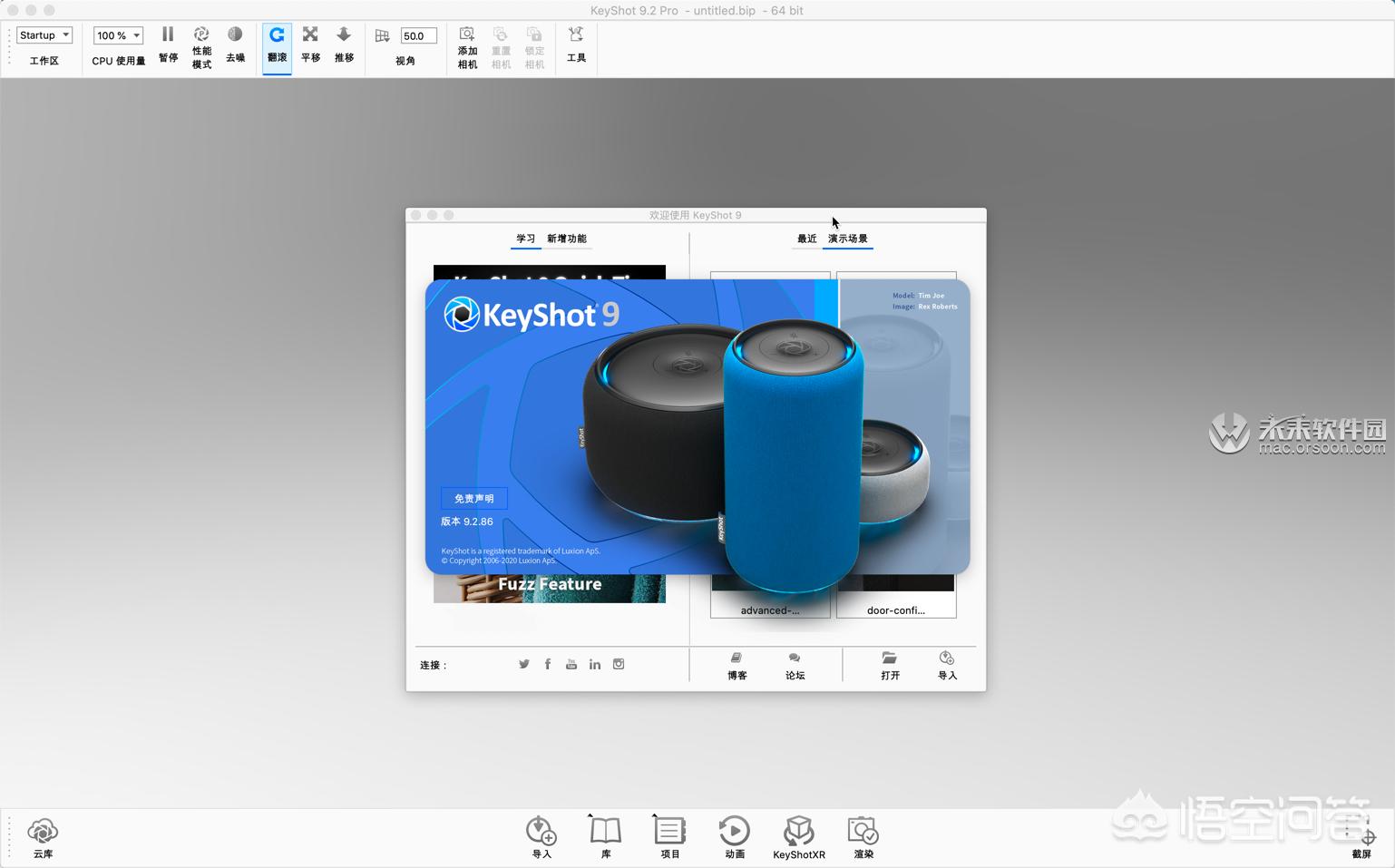This screenshot has height=868, width=1395.
Task: Select the advanced-... demo scene thumbnail
Action: (770, 599)
